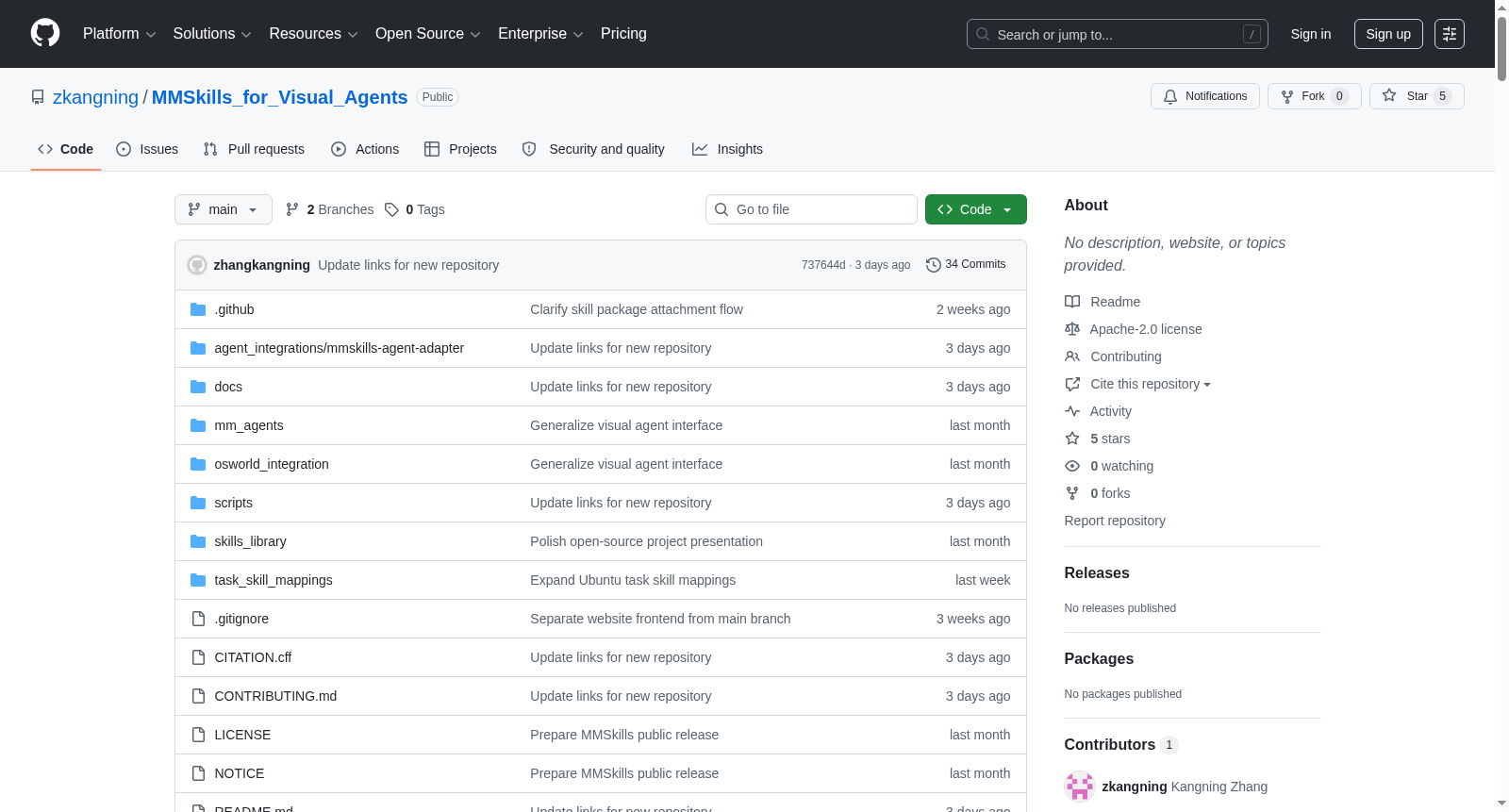This screenshot has width=1509, height=812.
Task: Open the Actions tab
Action: tap(365, 149)
